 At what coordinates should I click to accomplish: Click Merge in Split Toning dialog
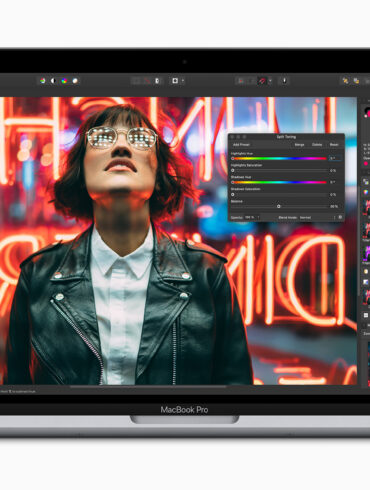(299, 145)
